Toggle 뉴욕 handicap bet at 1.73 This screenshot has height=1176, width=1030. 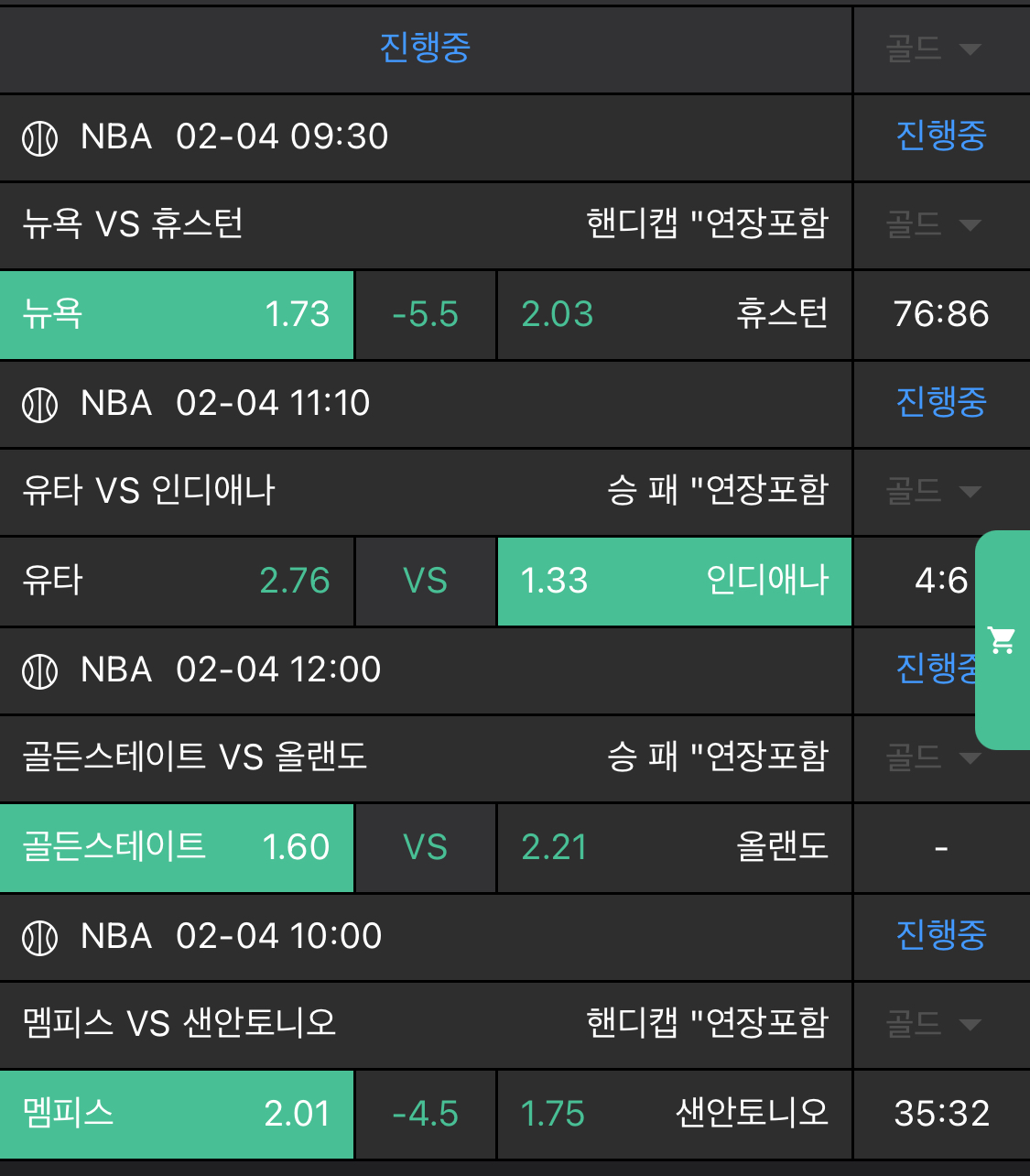177,314
